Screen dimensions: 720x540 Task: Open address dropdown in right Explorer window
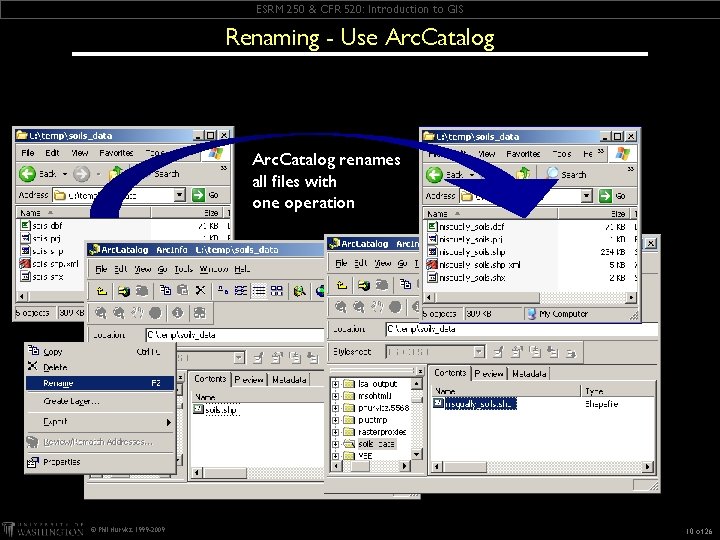(586, 196)
